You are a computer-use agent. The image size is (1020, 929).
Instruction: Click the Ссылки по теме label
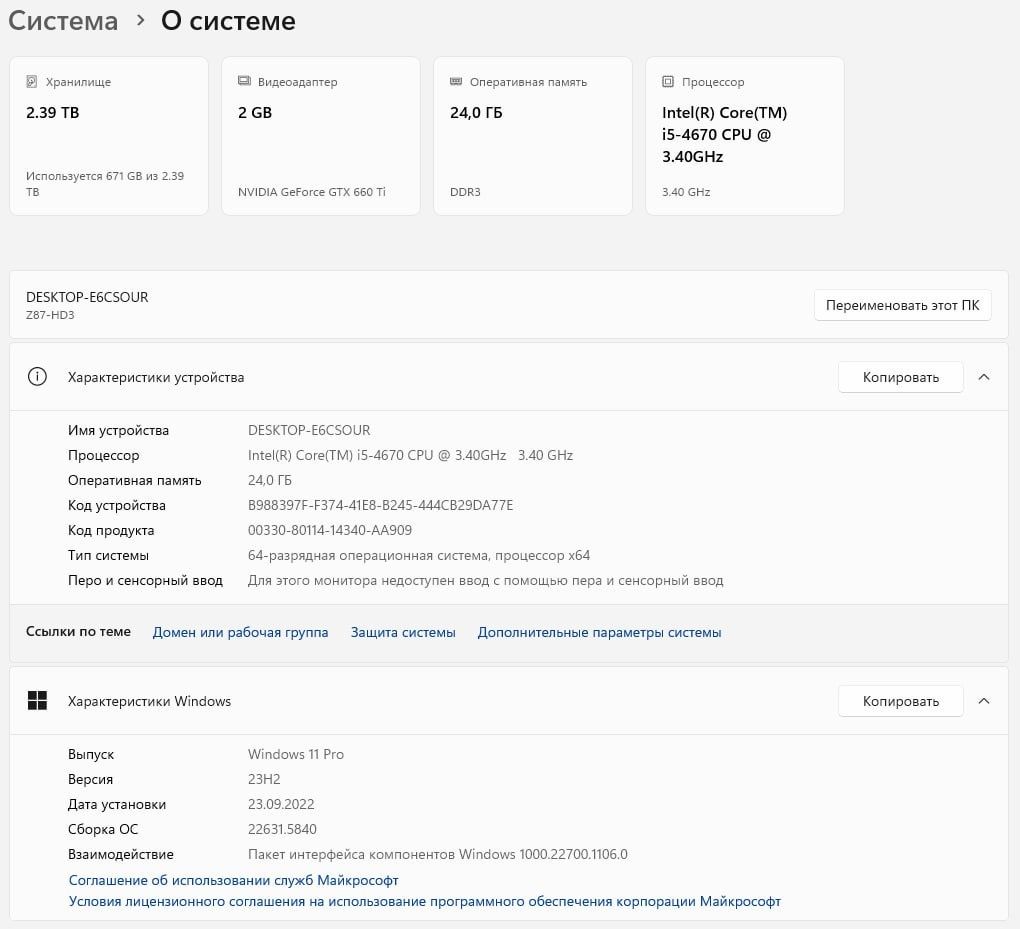(x=78, y=632)
